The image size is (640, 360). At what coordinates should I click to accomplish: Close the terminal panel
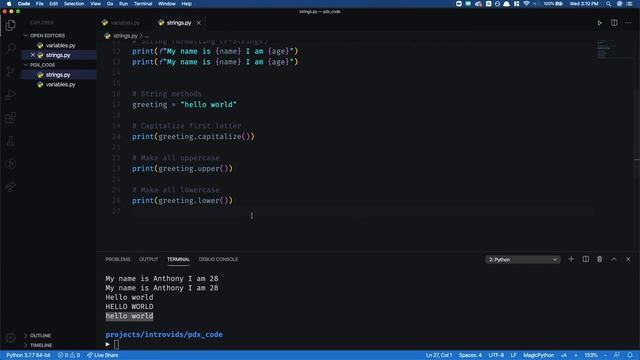click(x=628, y=259)
